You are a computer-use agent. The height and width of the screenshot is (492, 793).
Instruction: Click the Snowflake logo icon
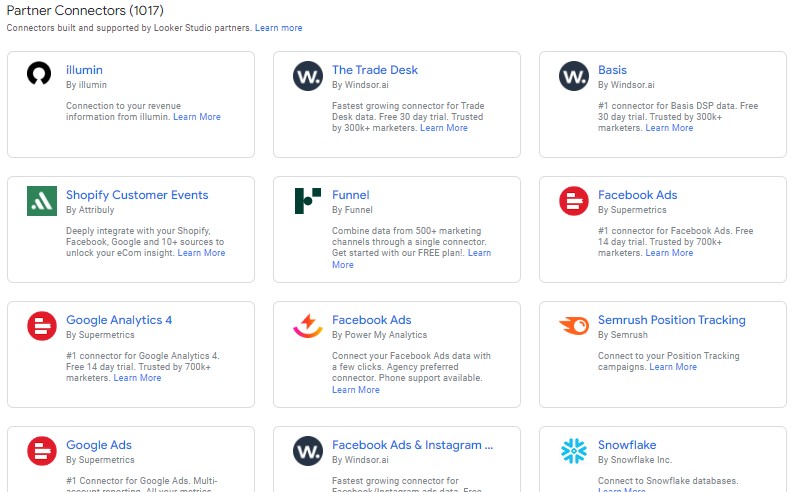pyautogui.click(x=574, y=451)
